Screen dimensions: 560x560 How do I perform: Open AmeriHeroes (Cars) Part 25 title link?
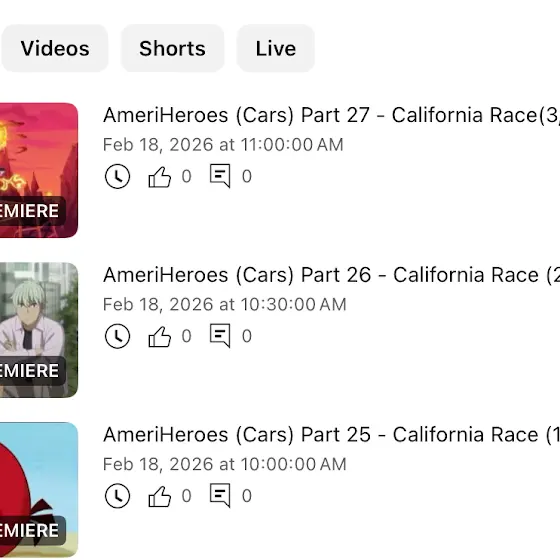[331, 435]
